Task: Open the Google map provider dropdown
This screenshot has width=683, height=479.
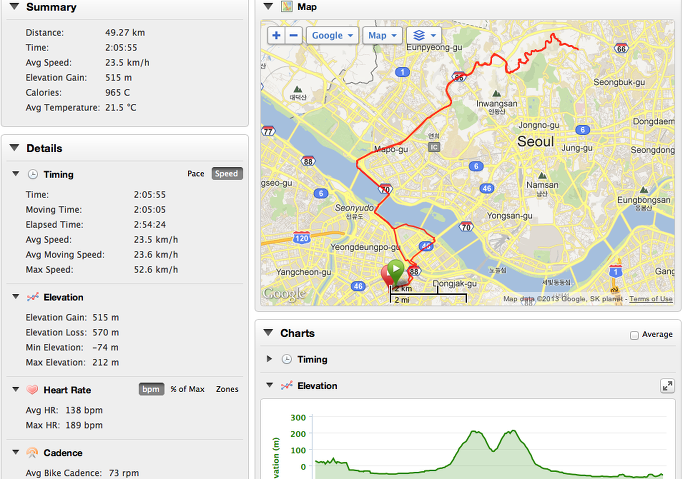Action: [x=332, y=35]
